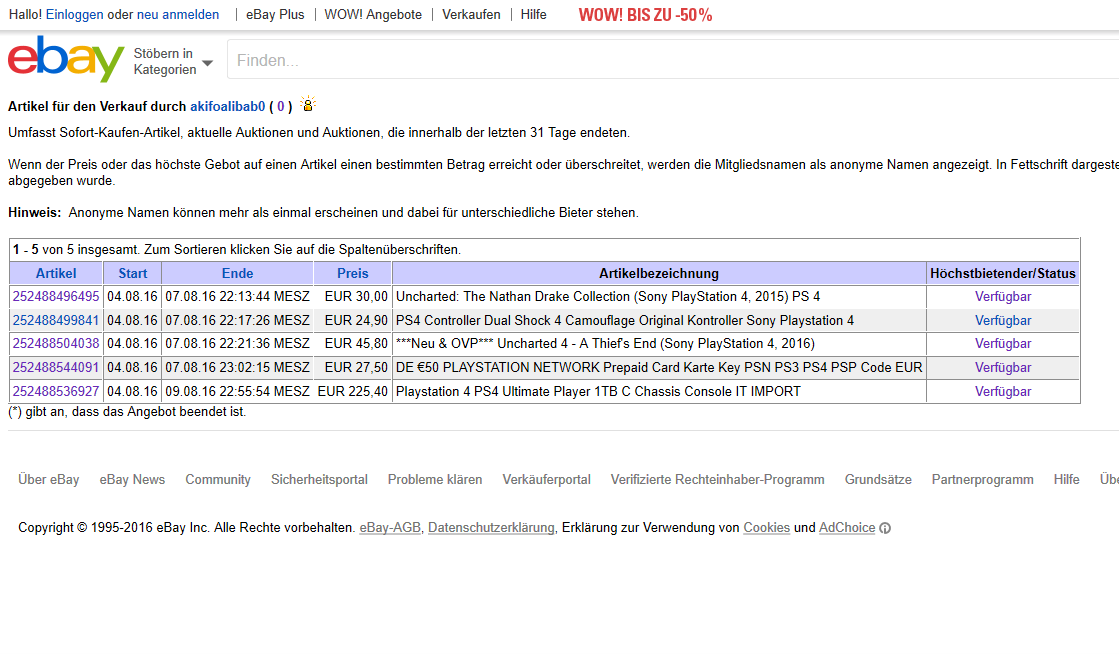Image resolution: width=1119 pixels, height=654 pixels.
Task: Open seller profile akifoalibab0
Action: (x=227, y=106)
